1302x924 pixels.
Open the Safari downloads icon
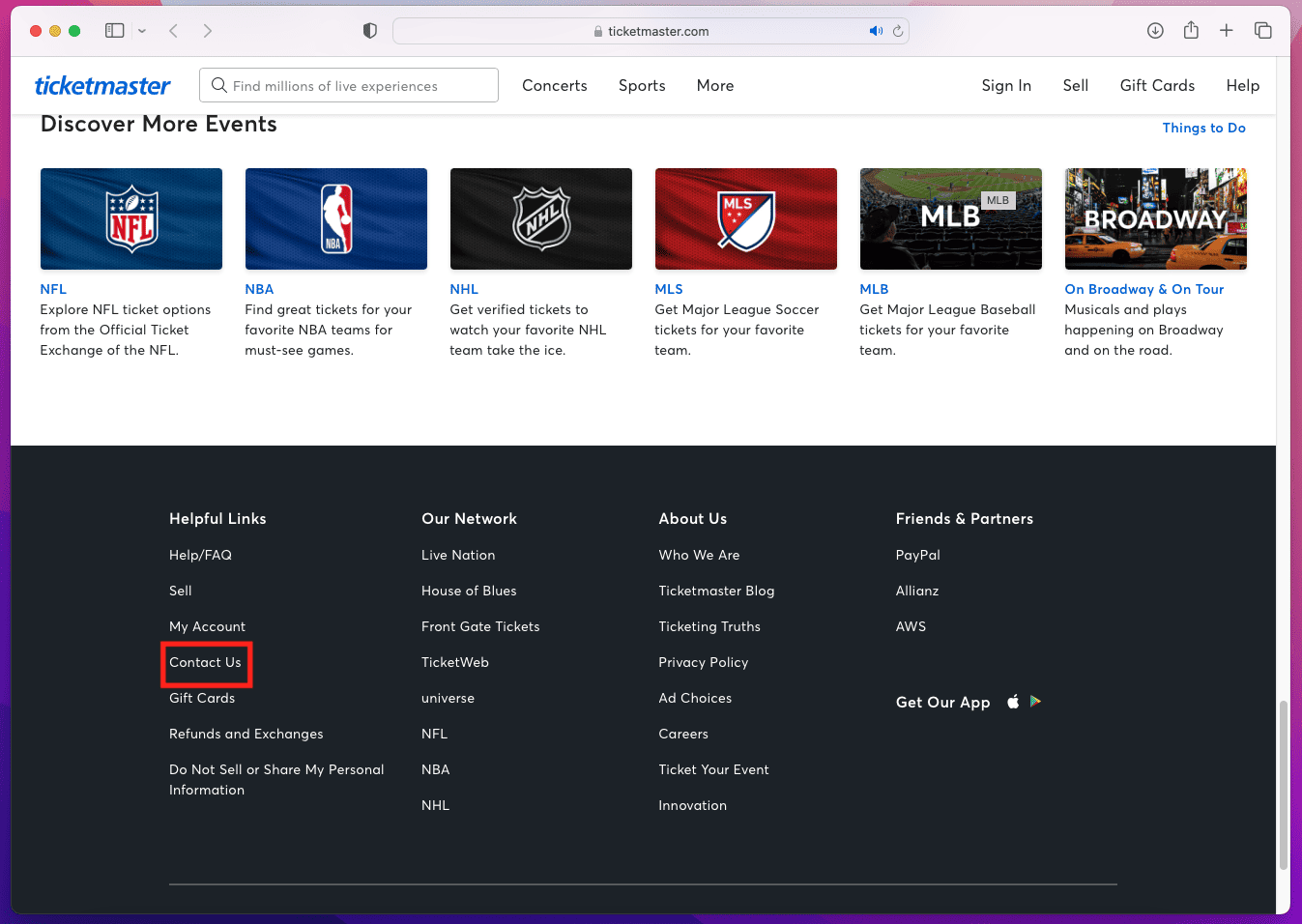click(1155, 31)
